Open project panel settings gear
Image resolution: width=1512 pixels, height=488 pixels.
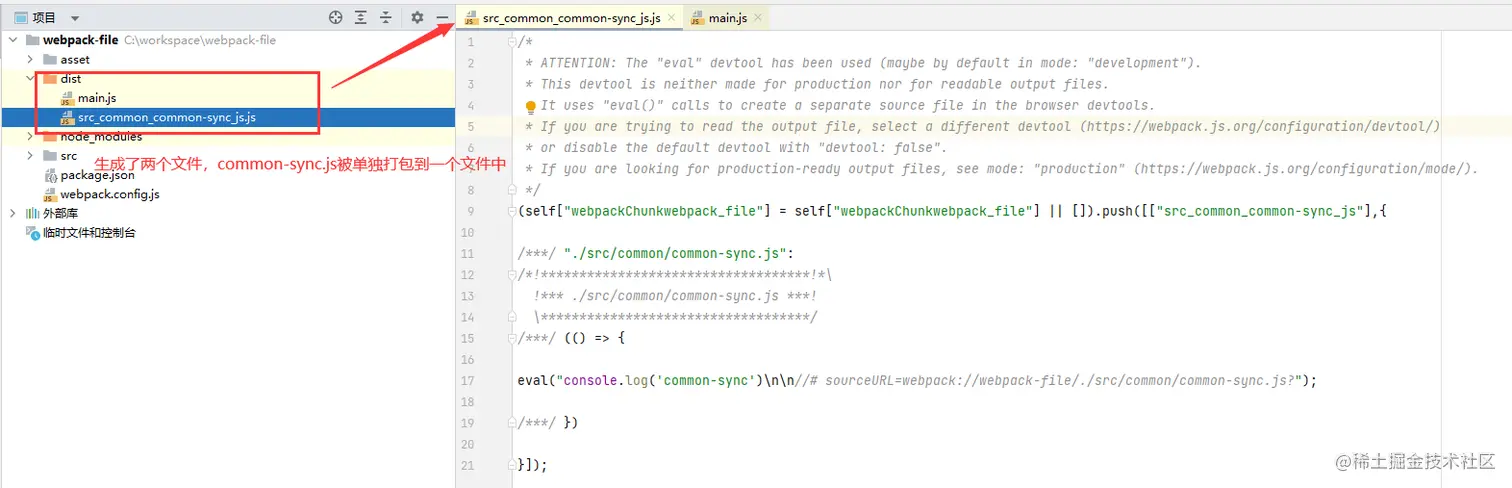(417, 18)
